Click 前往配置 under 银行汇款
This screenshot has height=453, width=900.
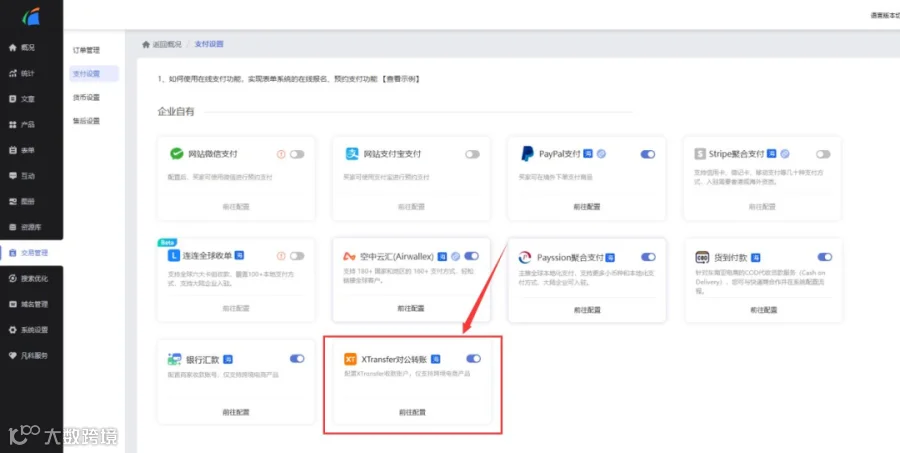tap(236, 412)
